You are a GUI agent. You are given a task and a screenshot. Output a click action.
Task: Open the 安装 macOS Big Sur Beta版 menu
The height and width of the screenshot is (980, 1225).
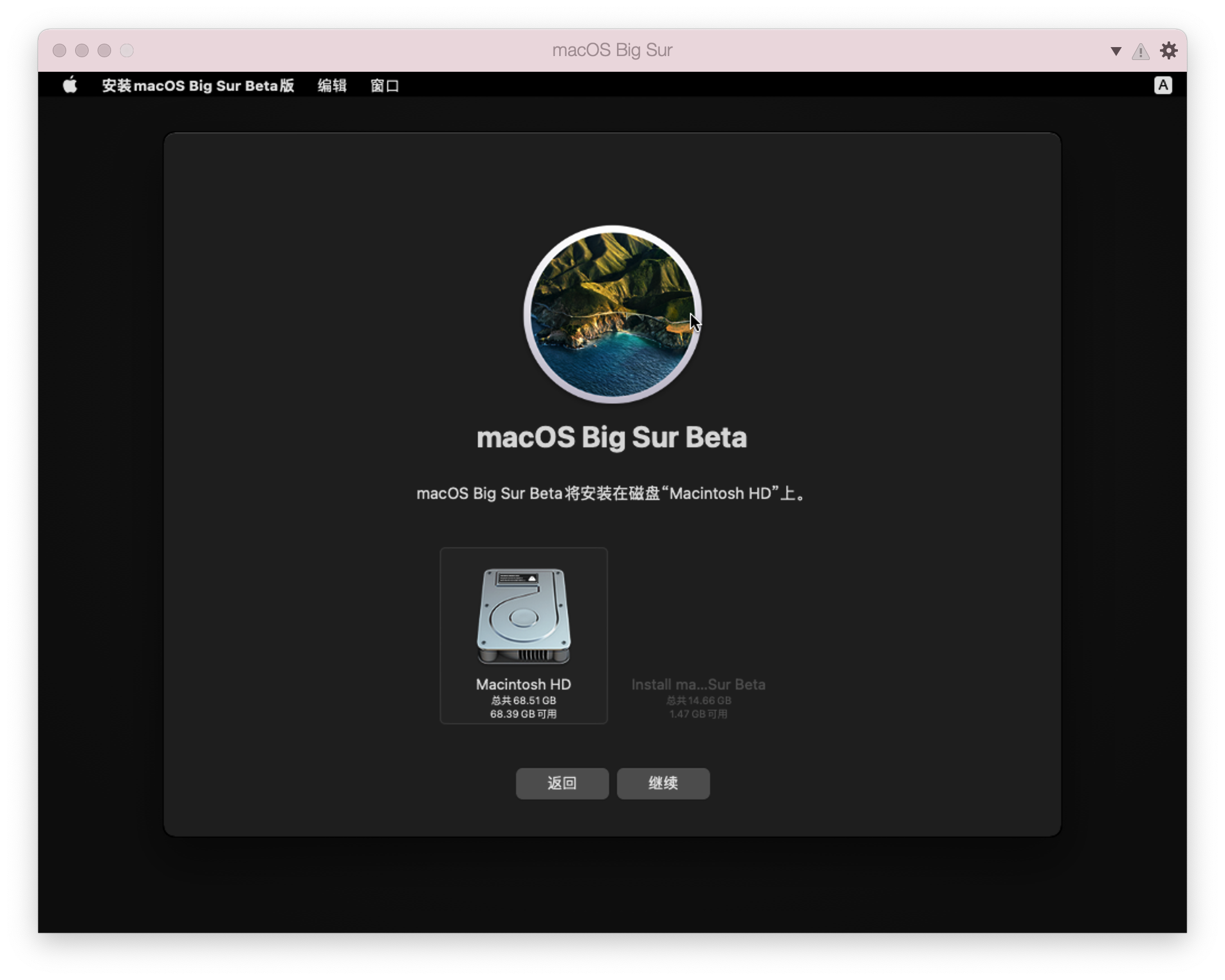[x=198, y=86]
